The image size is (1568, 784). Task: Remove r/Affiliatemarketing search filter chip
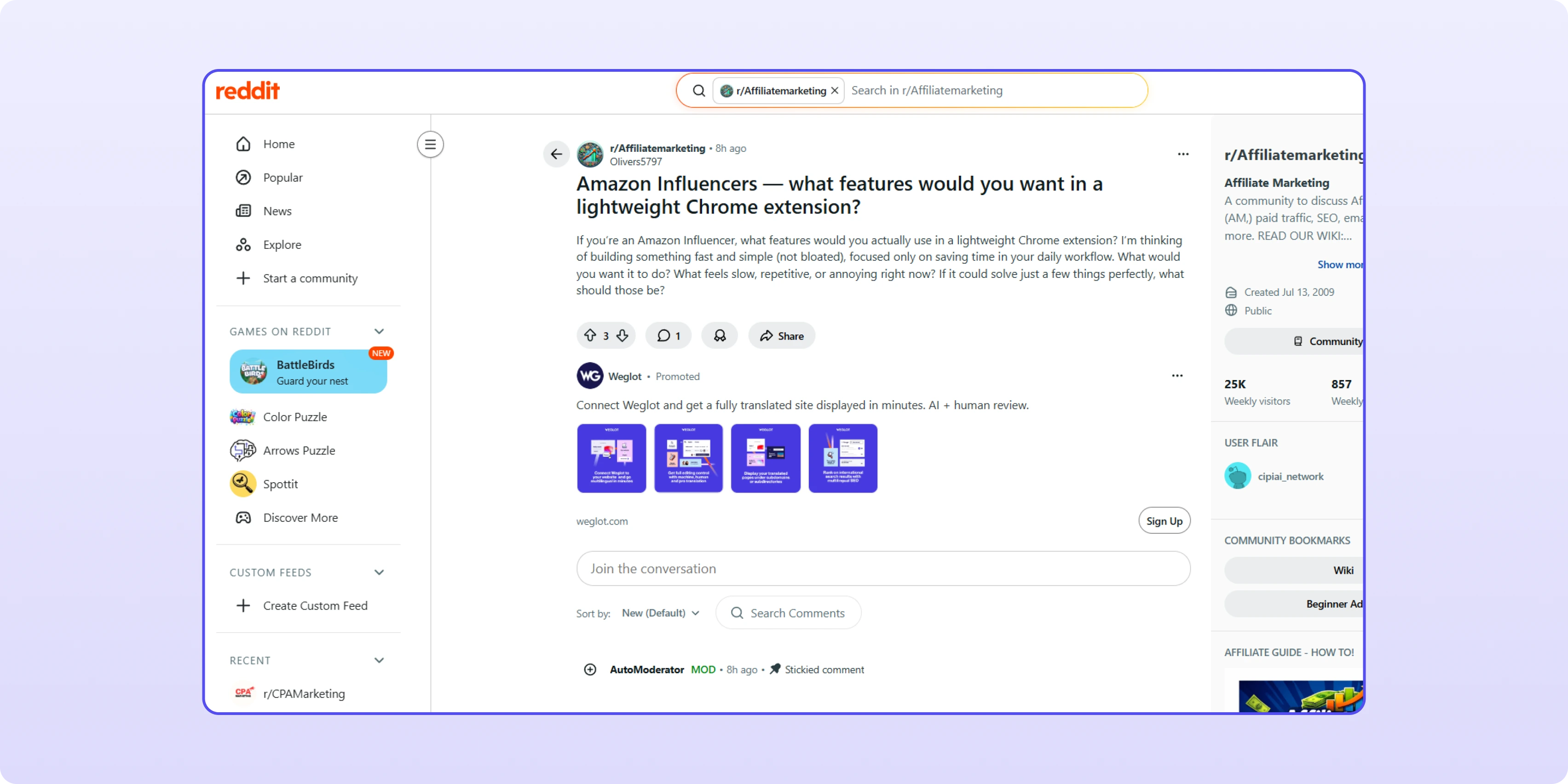point(835,91)
